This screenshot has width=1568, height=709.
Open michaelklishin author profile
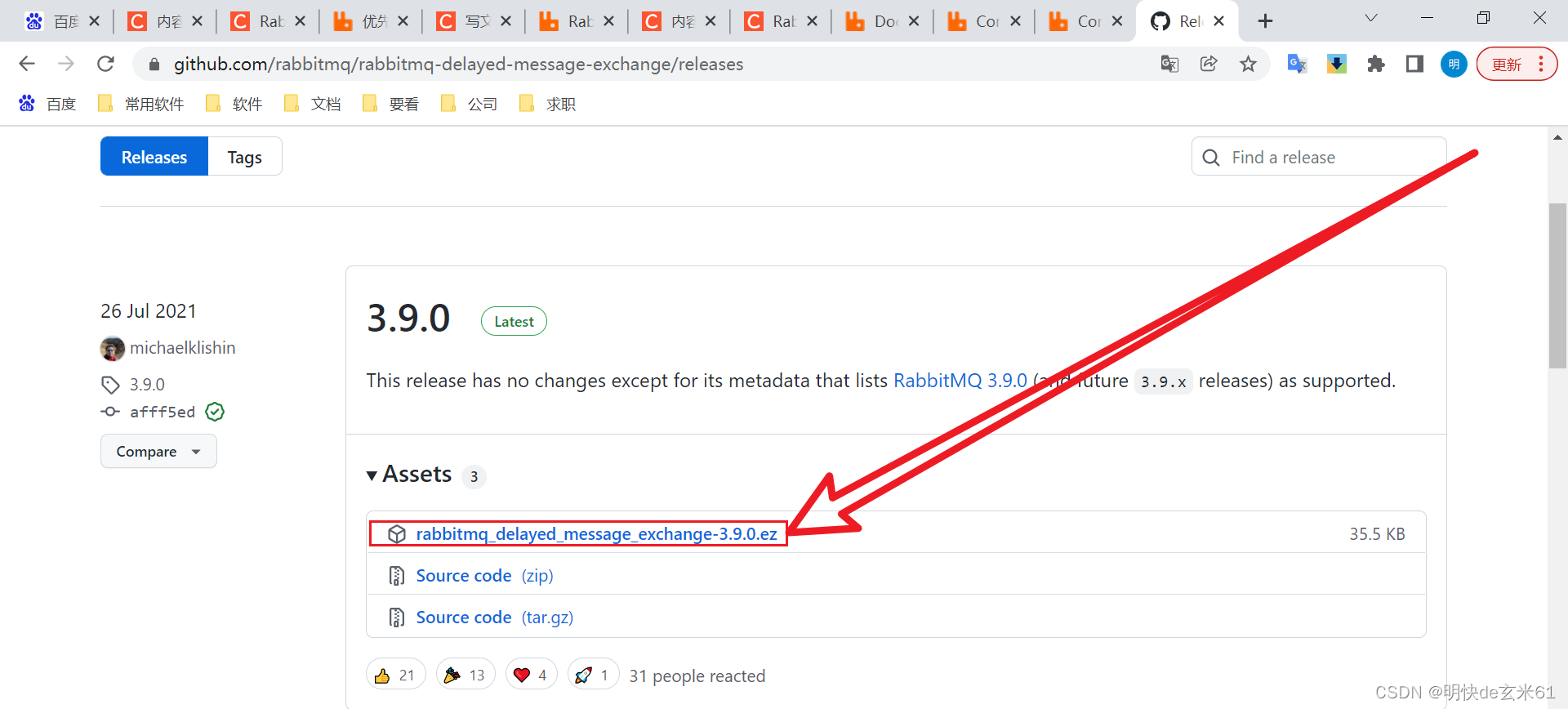click(x=182, y=348)
